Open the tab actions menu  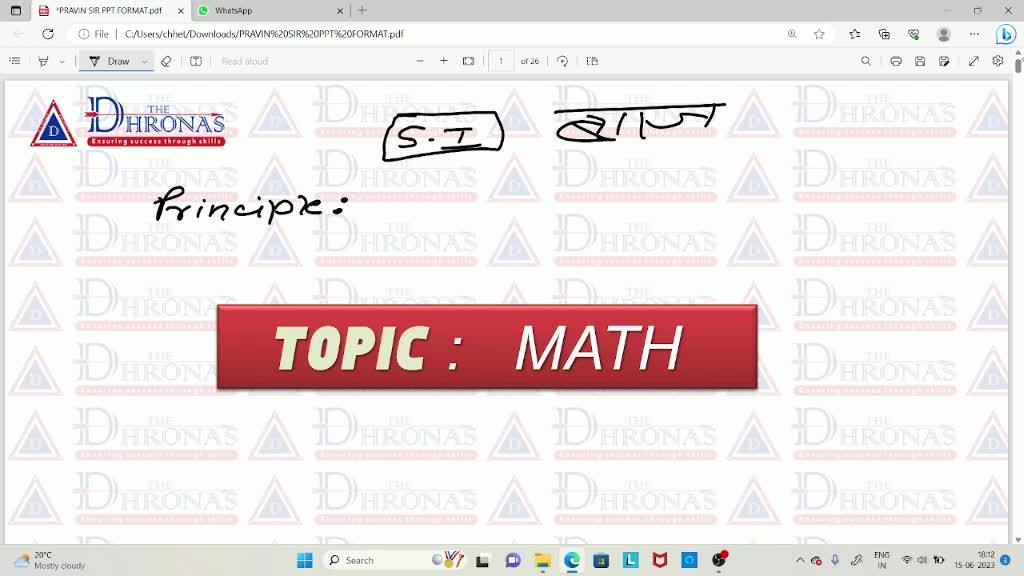(16, 10)
